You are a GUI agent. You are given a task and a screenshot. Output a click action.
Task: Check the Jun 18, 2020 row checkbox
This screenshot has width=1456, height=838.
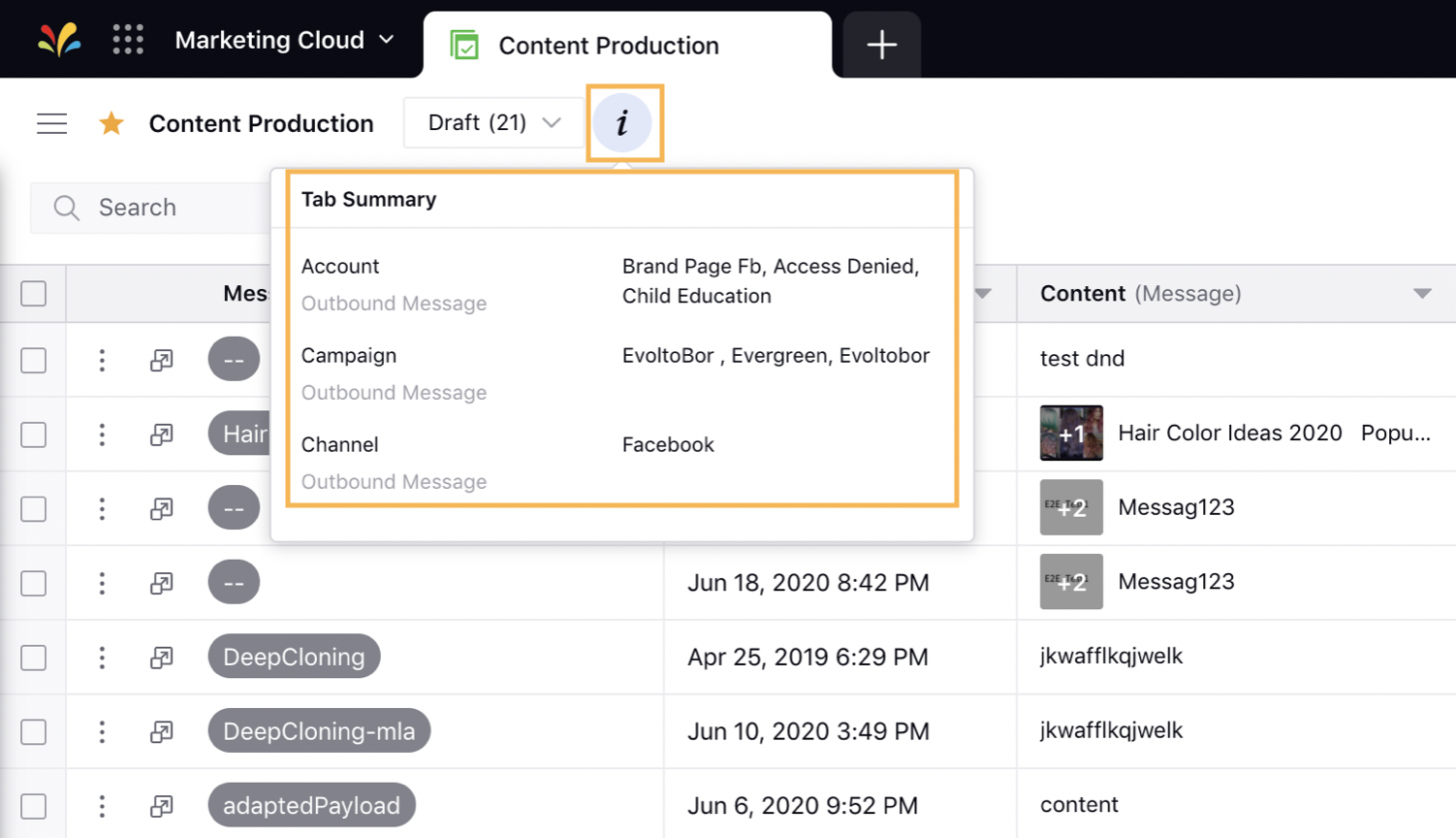coord(34,583)
